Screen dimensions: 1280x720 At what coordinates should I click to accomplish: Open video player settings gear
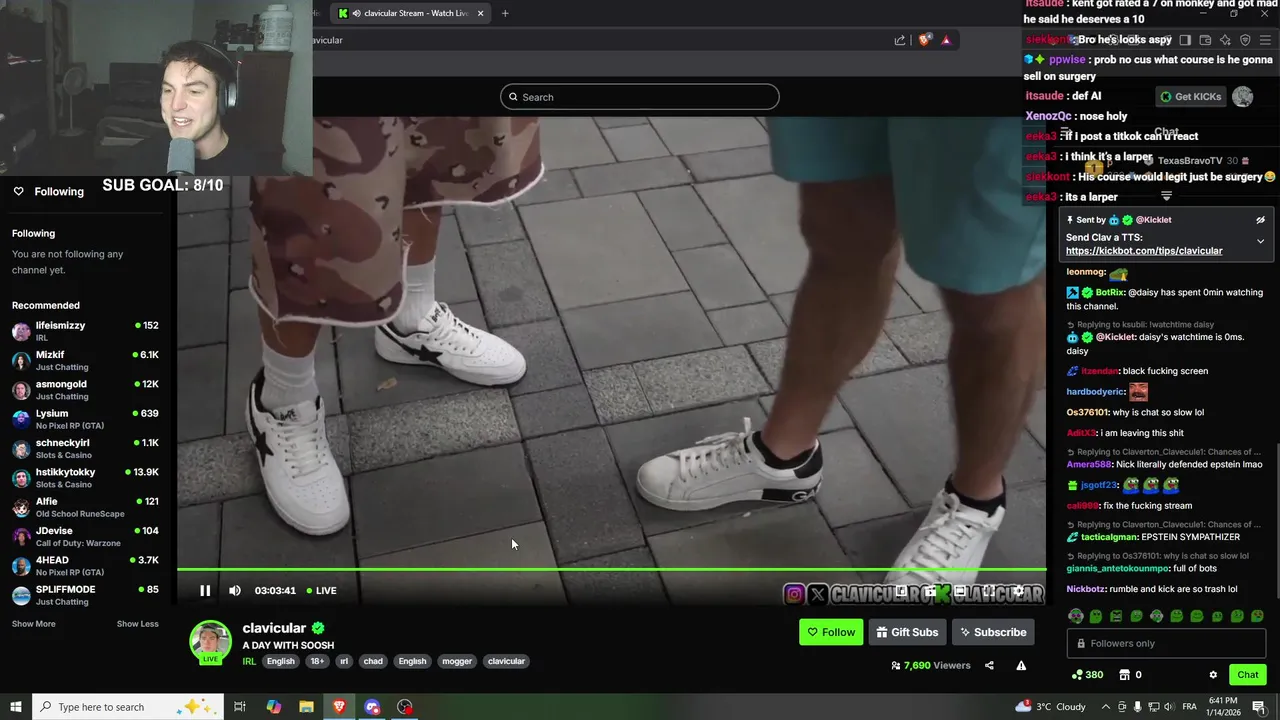pyautogui.click(x=1019, y=591)
